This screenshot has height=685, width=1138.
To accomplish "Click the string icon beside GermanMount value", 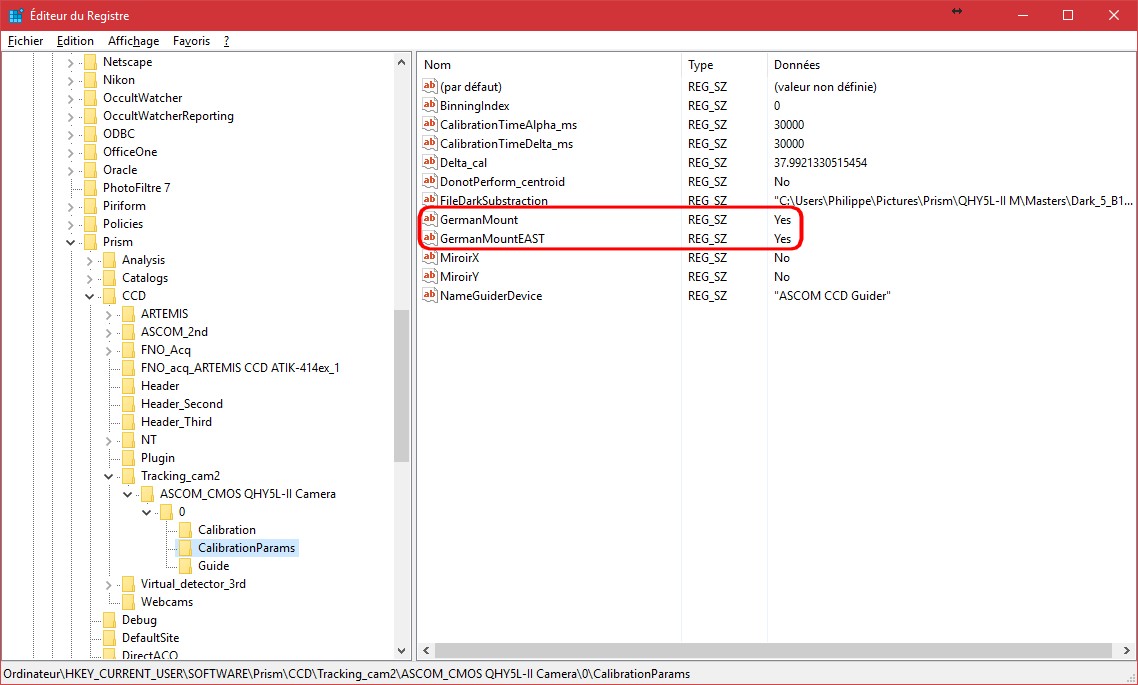I will coord(430,220).
